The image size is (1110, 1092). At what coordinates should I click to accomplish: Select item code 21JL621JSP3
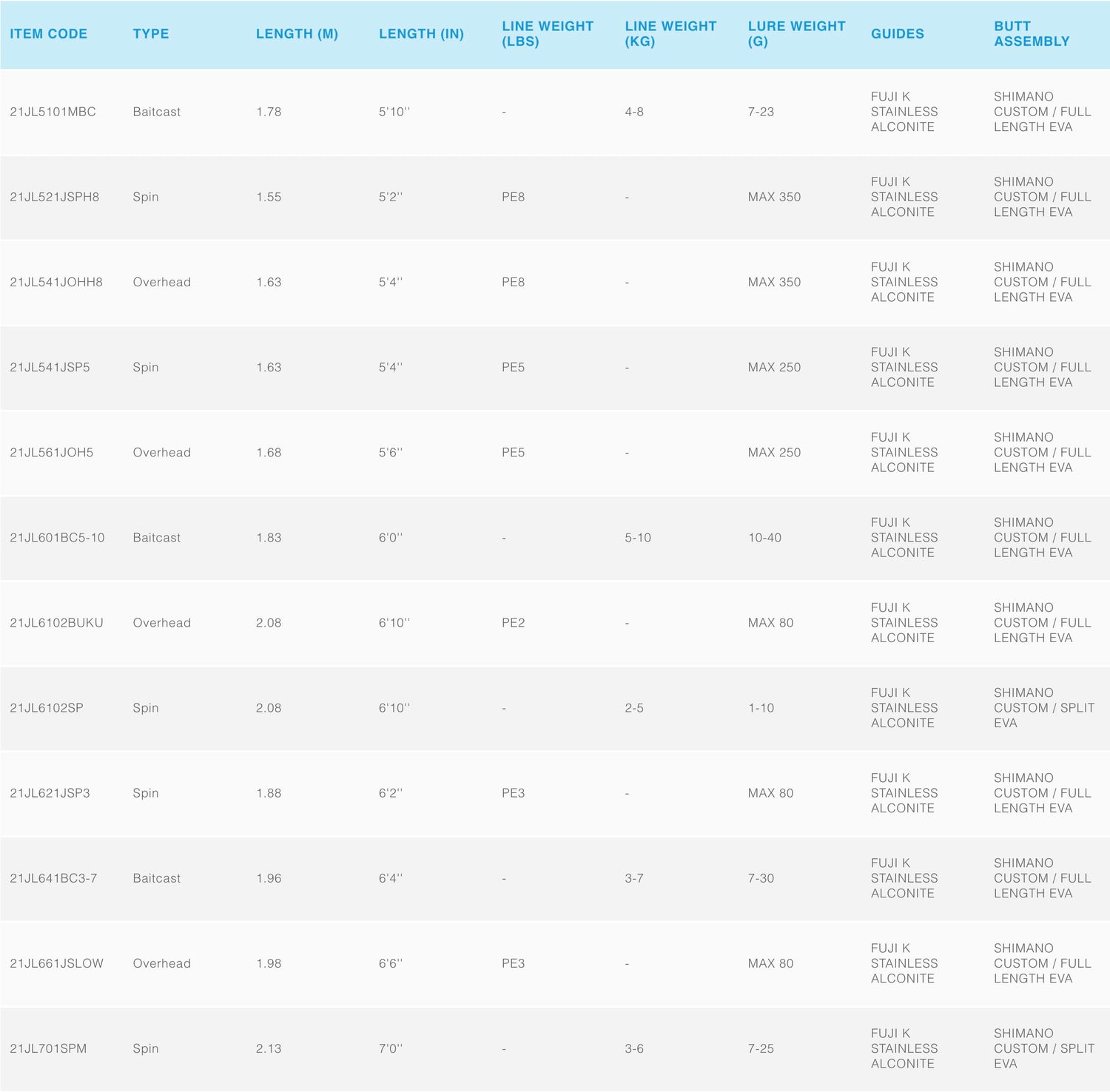tap(50, 793)
